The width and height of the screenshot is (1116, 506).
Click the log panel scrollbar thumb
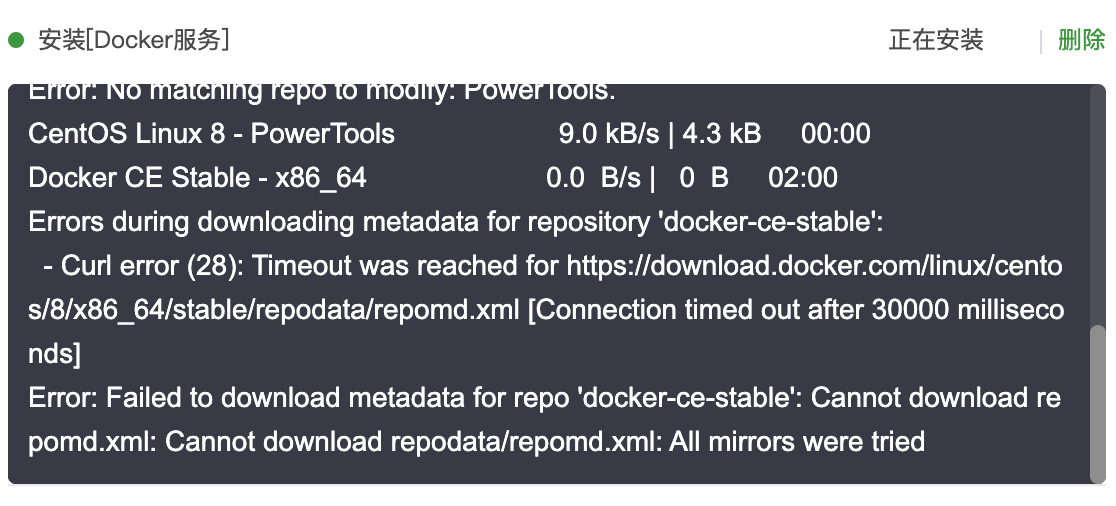(1097, 404)
